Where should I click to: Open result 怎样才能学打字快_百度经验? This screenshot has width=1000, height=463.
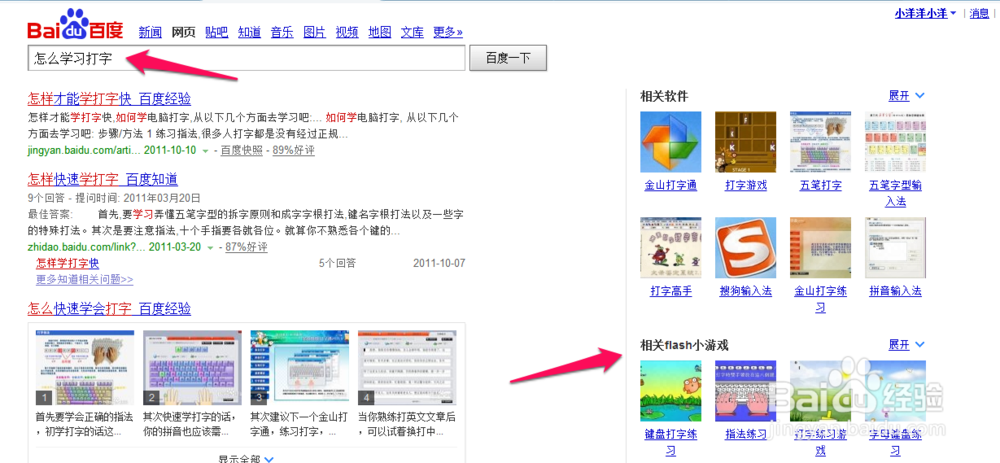point(109,99)
